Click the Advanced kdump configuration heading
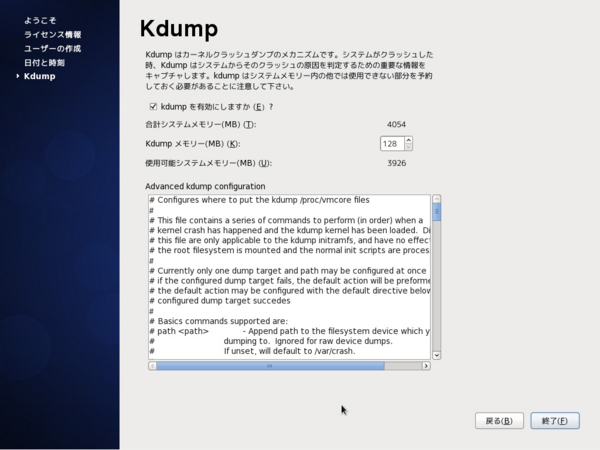The height and width of the screenshot is (450, 600). tap(205, 186)
